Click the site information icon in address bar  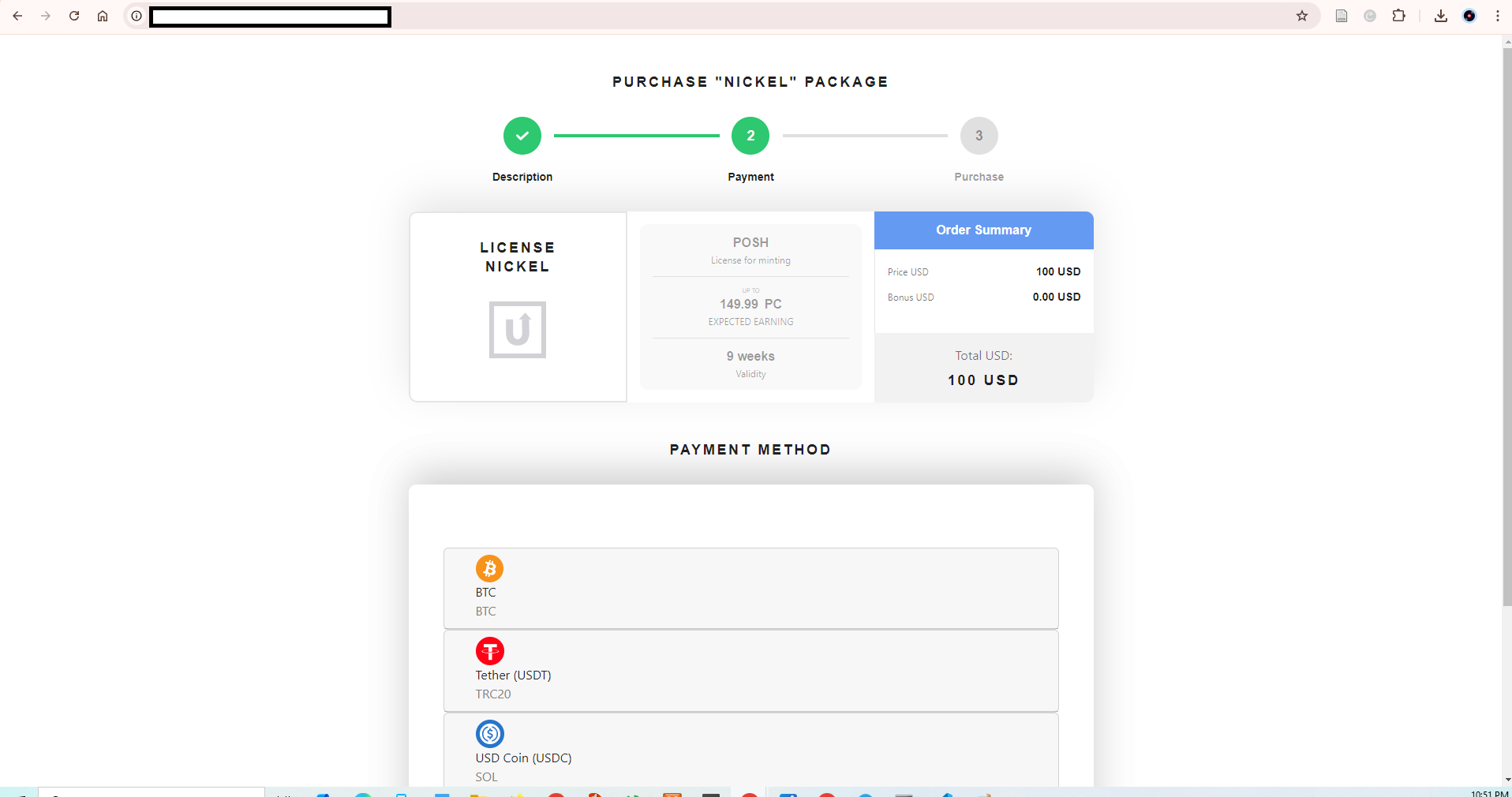click(136, 16)
